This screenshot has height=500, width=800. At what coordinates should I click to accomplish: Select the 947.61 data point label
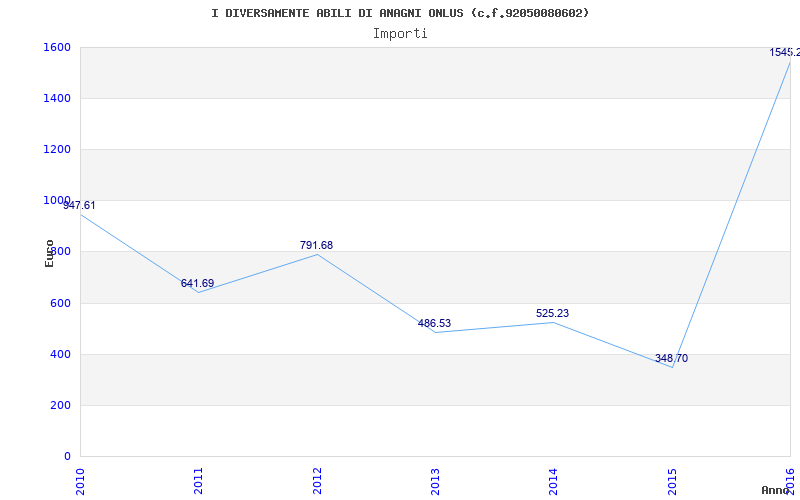[x=80, y=205]
